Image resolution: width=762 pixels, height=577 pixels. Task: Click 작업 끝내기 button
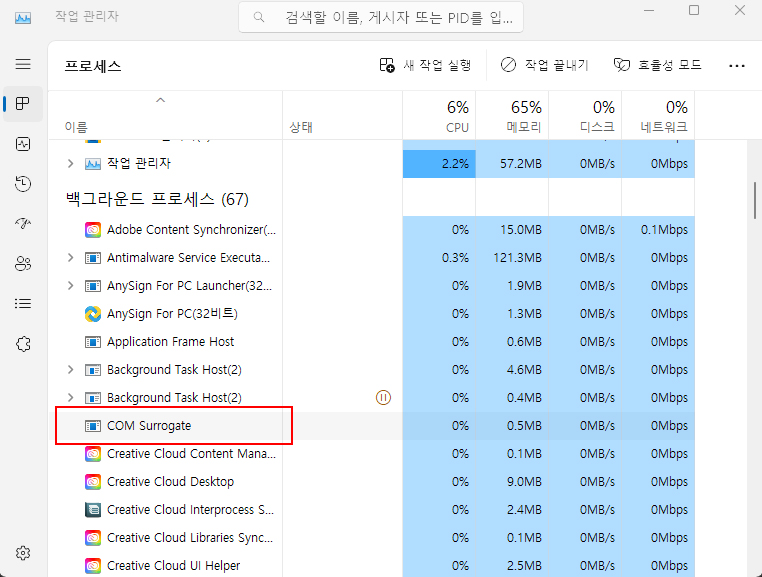545,65
